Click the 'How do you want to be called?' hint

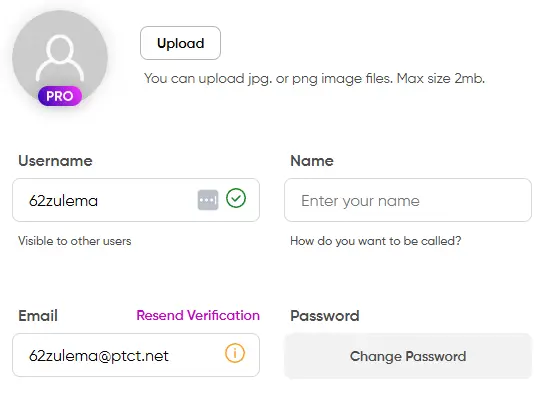376,241
